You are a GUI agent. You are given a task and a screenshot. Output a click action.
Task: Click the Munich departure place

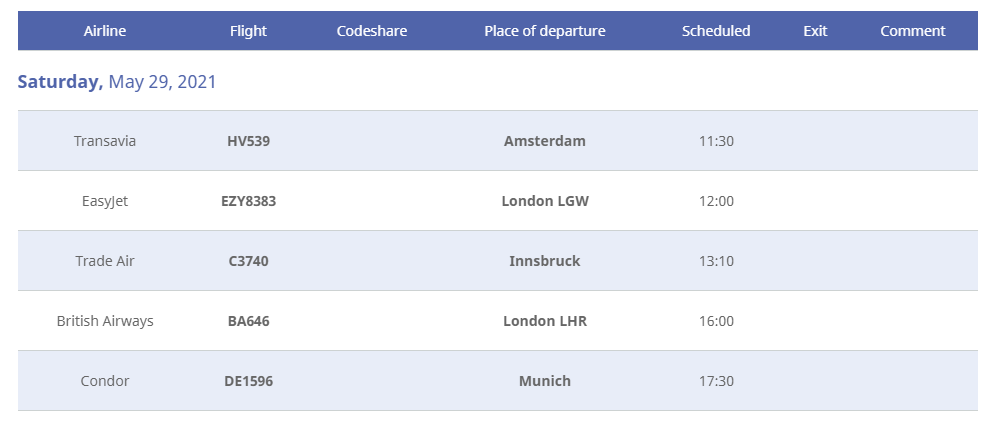click(x=545, y=381)
